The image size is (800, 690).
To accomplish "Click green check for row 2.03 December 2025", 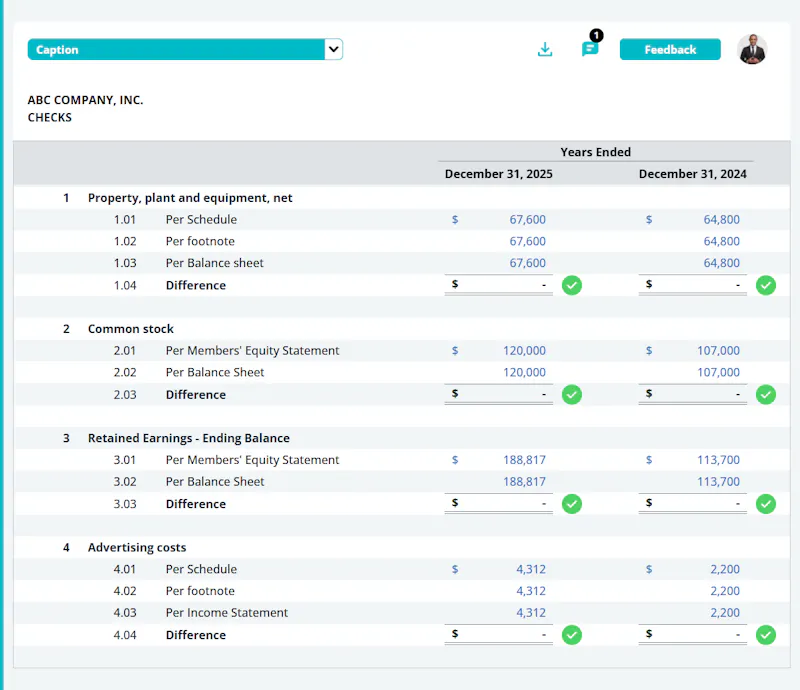I will coord(572,395).
